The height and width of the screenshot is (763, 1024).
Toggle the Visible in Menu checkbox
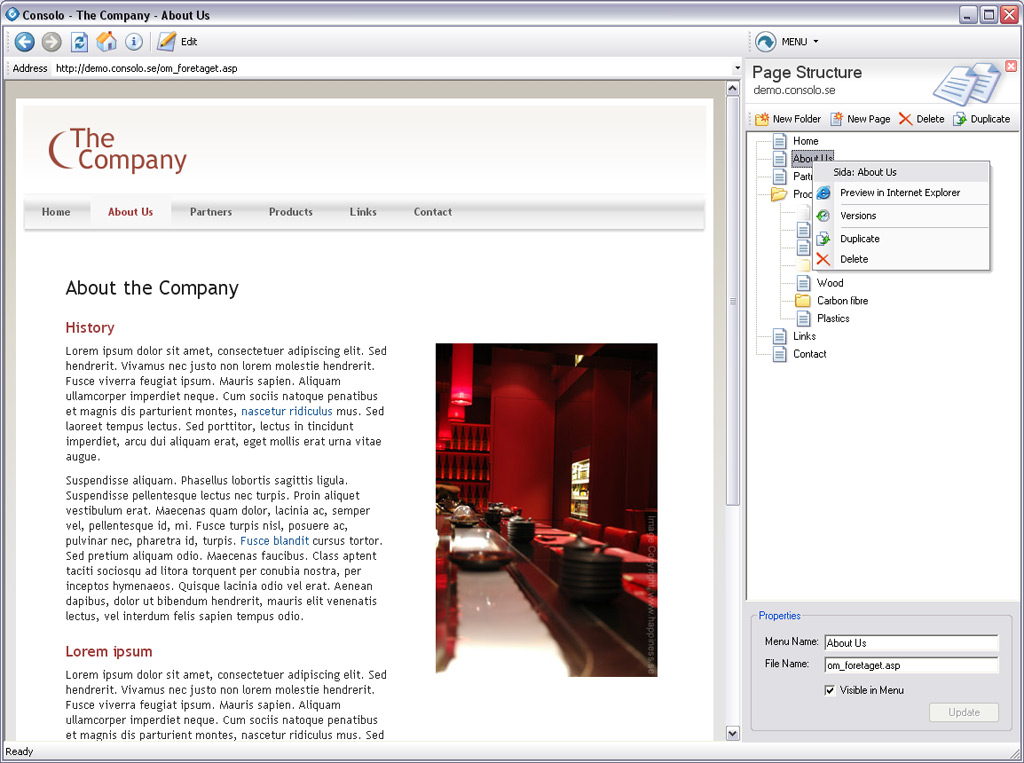tap(830, 690)
